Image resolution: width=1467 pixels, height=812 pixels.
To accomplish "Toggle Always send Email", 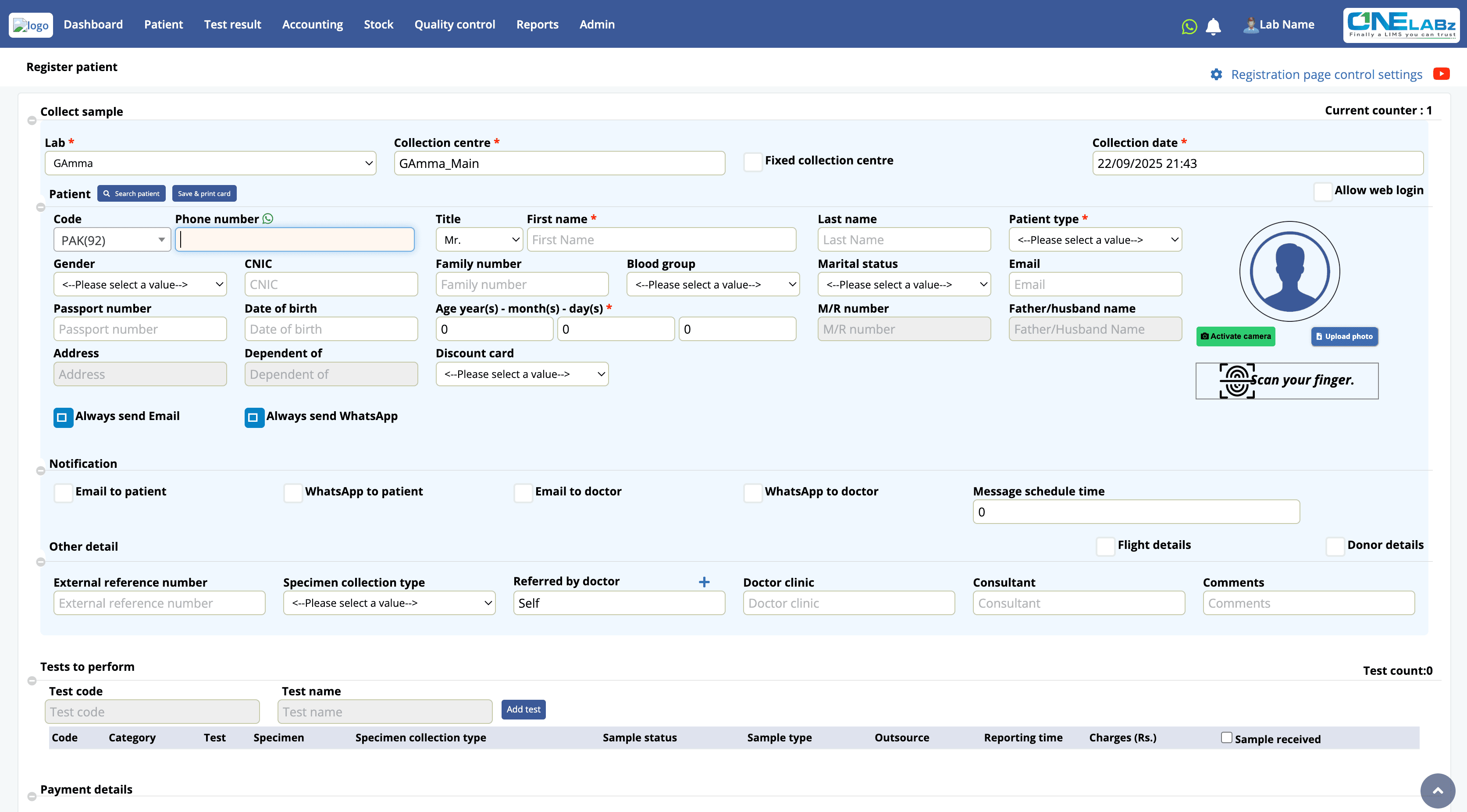I will pos(63,417).
